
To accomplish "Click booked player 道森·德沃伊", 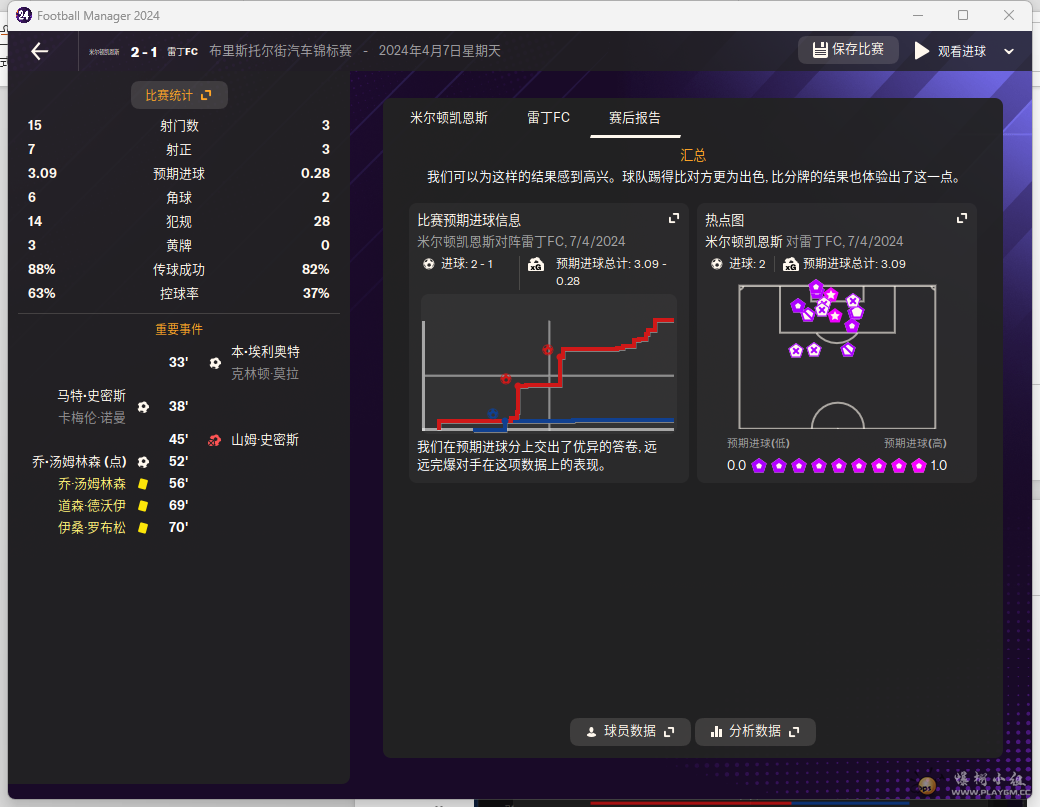I will pyautogui.click(x=92, y=506).
